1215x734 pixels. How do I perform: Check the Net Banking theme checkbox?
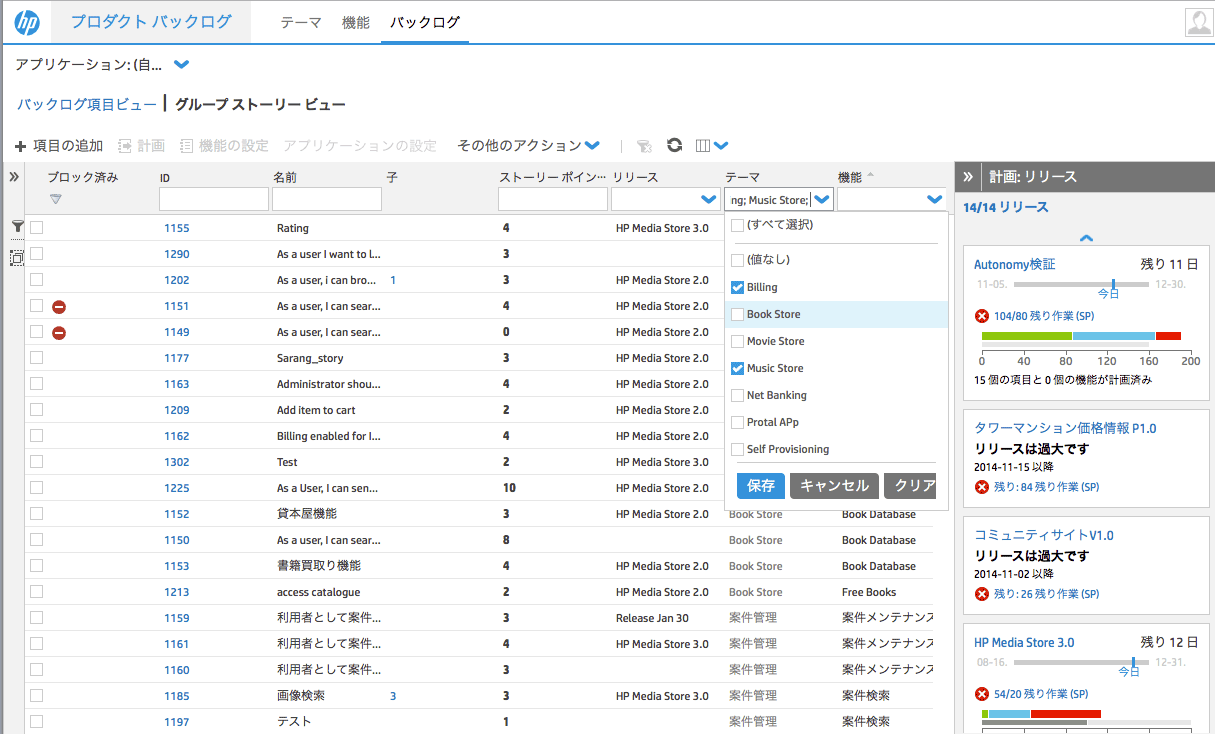point(738,395)
